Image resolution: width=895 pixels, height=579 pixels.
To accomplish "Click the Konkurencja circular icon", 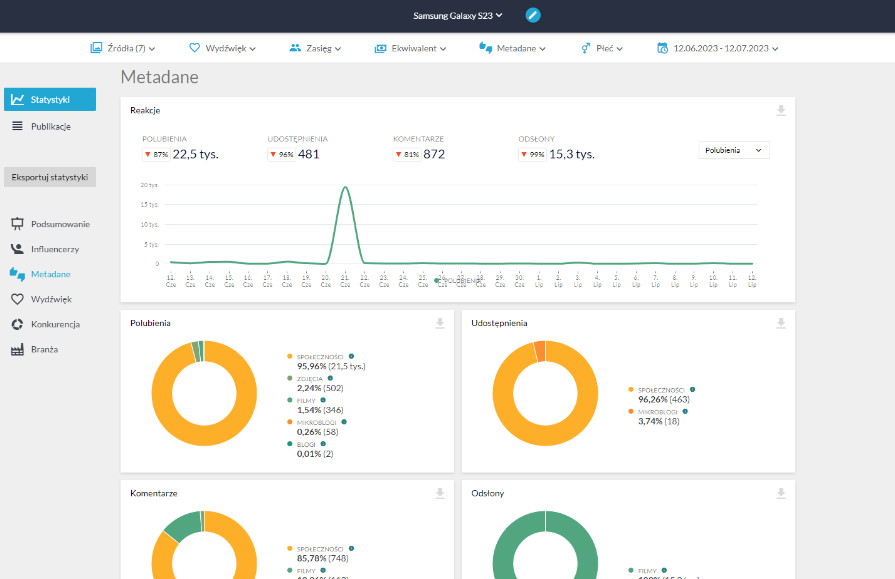I will [x=18, y=324].
